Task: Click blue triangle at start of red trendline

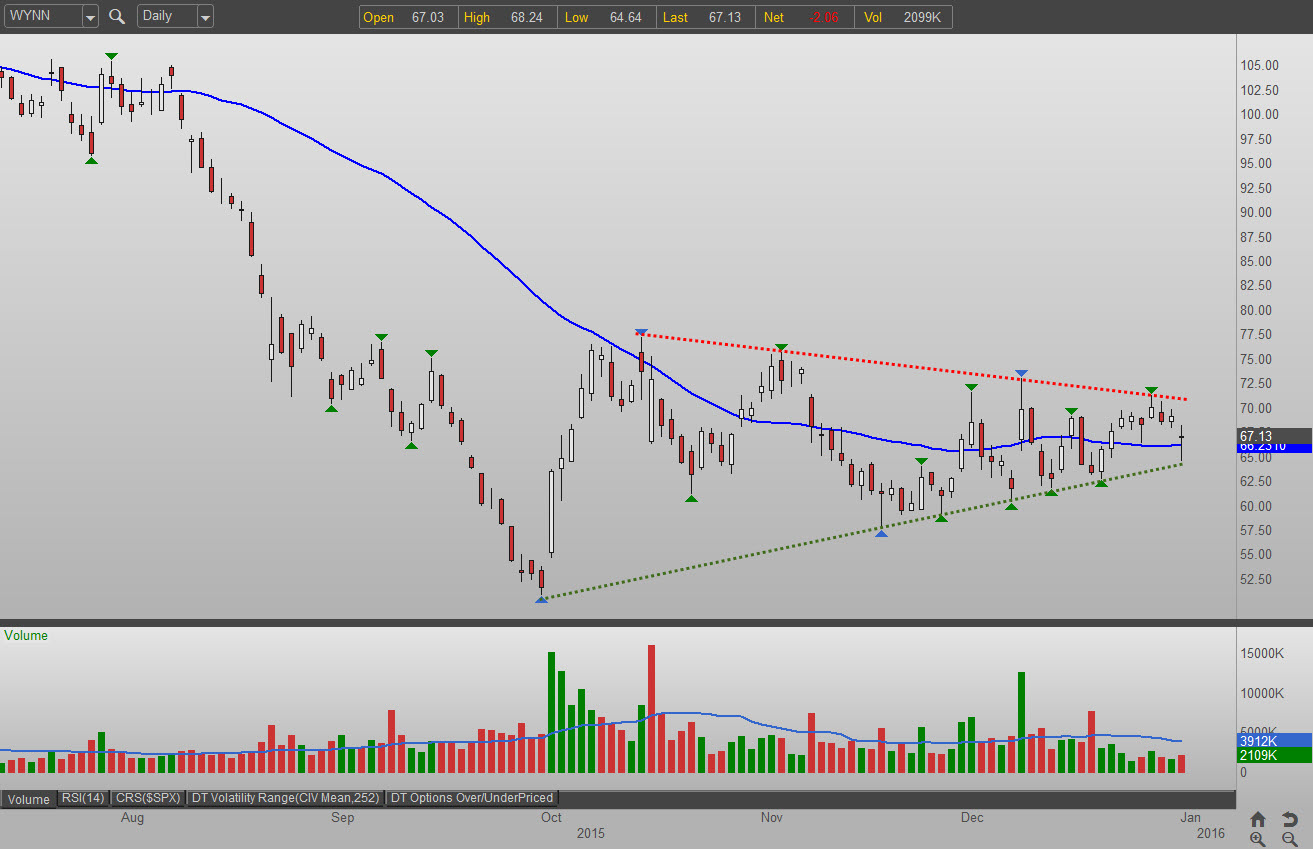Action: pos(641,333)
